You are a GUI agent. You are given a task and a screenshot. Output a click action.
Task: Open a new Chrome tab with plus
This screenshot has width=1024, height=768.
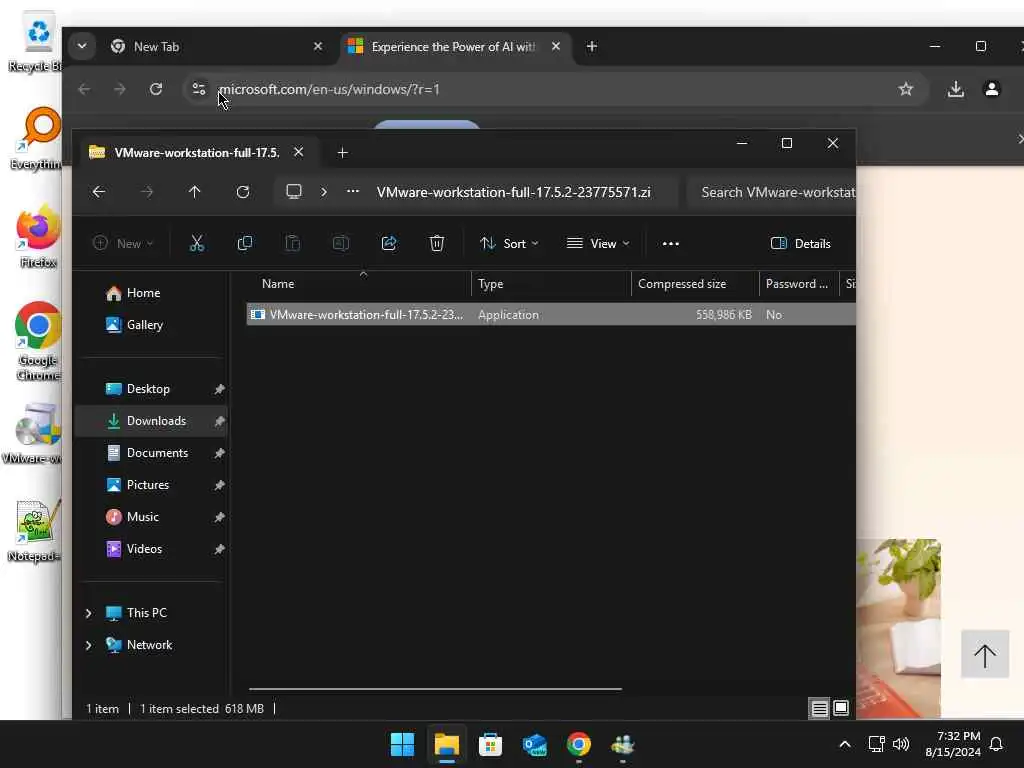(592, 46)
